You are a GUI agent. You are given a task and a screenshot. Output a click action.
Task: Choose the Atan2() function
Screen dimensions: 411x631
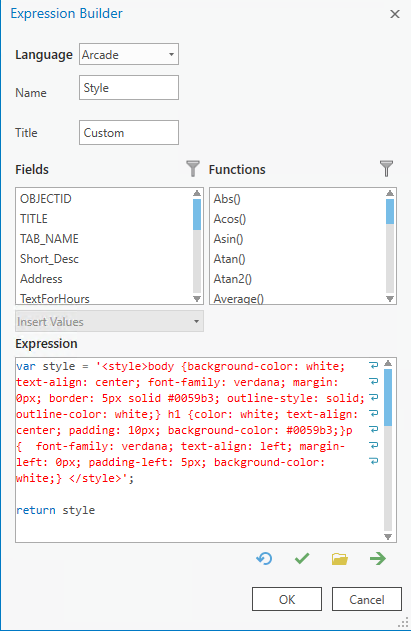[x=233, y=279]
